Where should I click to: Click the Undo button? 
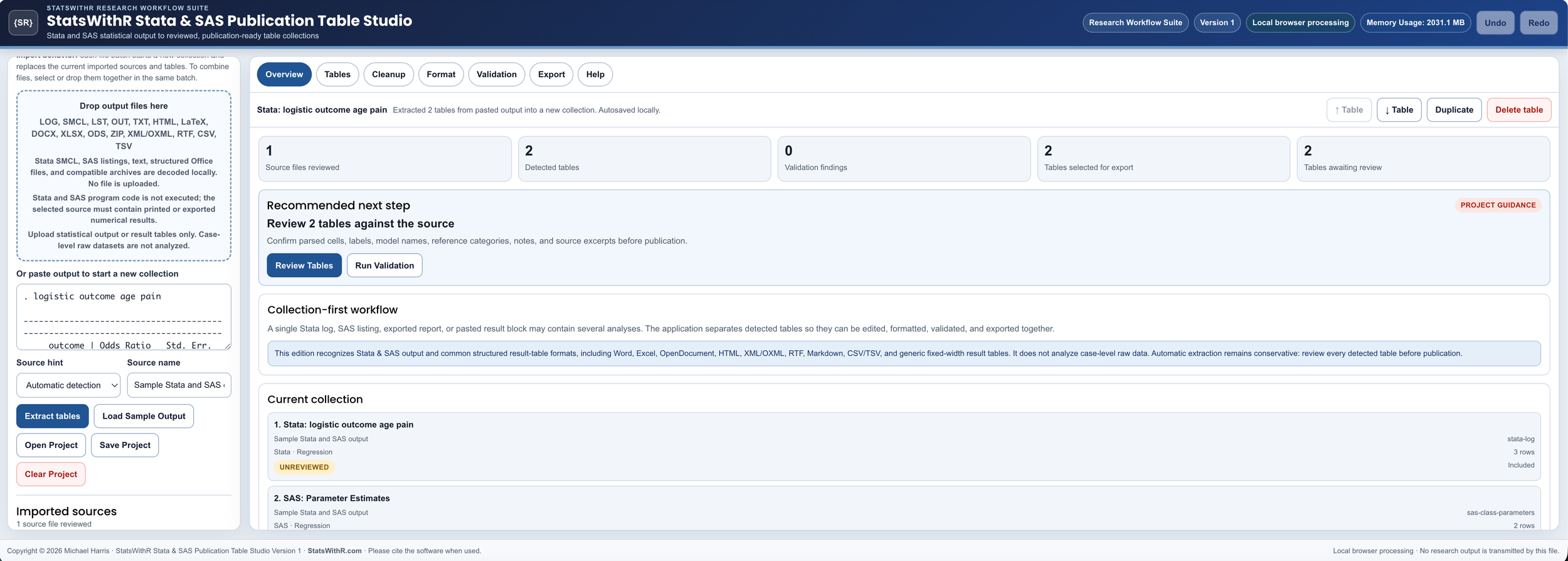[1495, 23]
